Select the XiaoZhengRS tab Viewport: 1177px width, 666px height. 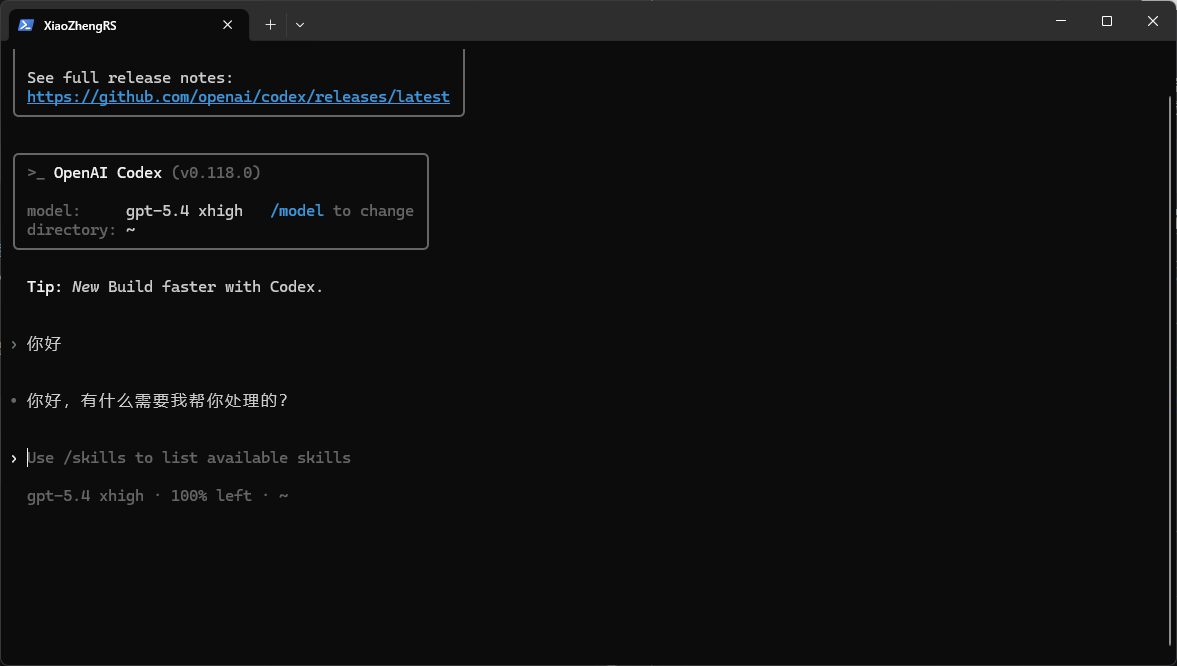pos(128,25)
